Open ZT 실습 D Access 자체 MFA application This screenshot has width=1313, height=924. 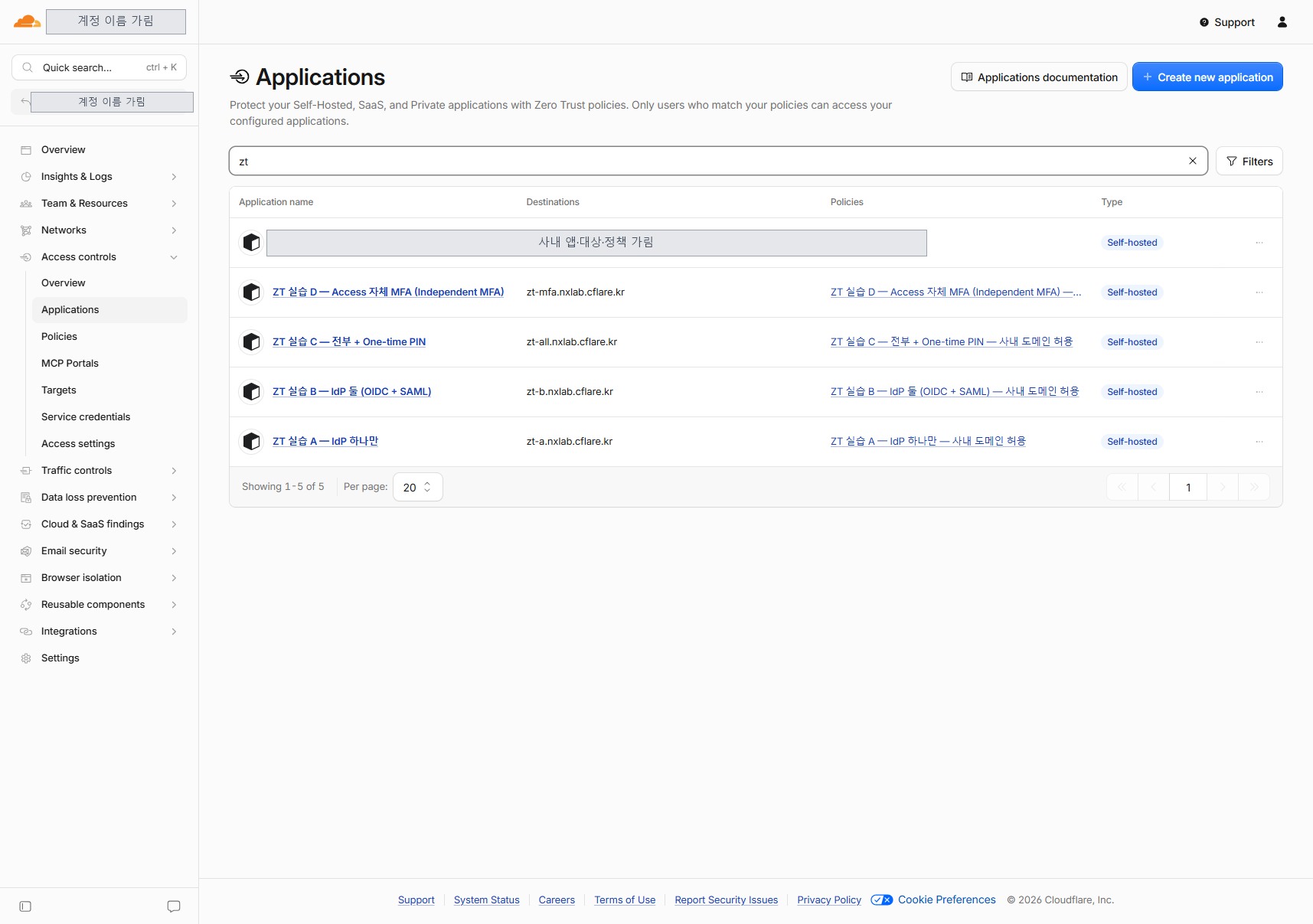pos(388,292)
